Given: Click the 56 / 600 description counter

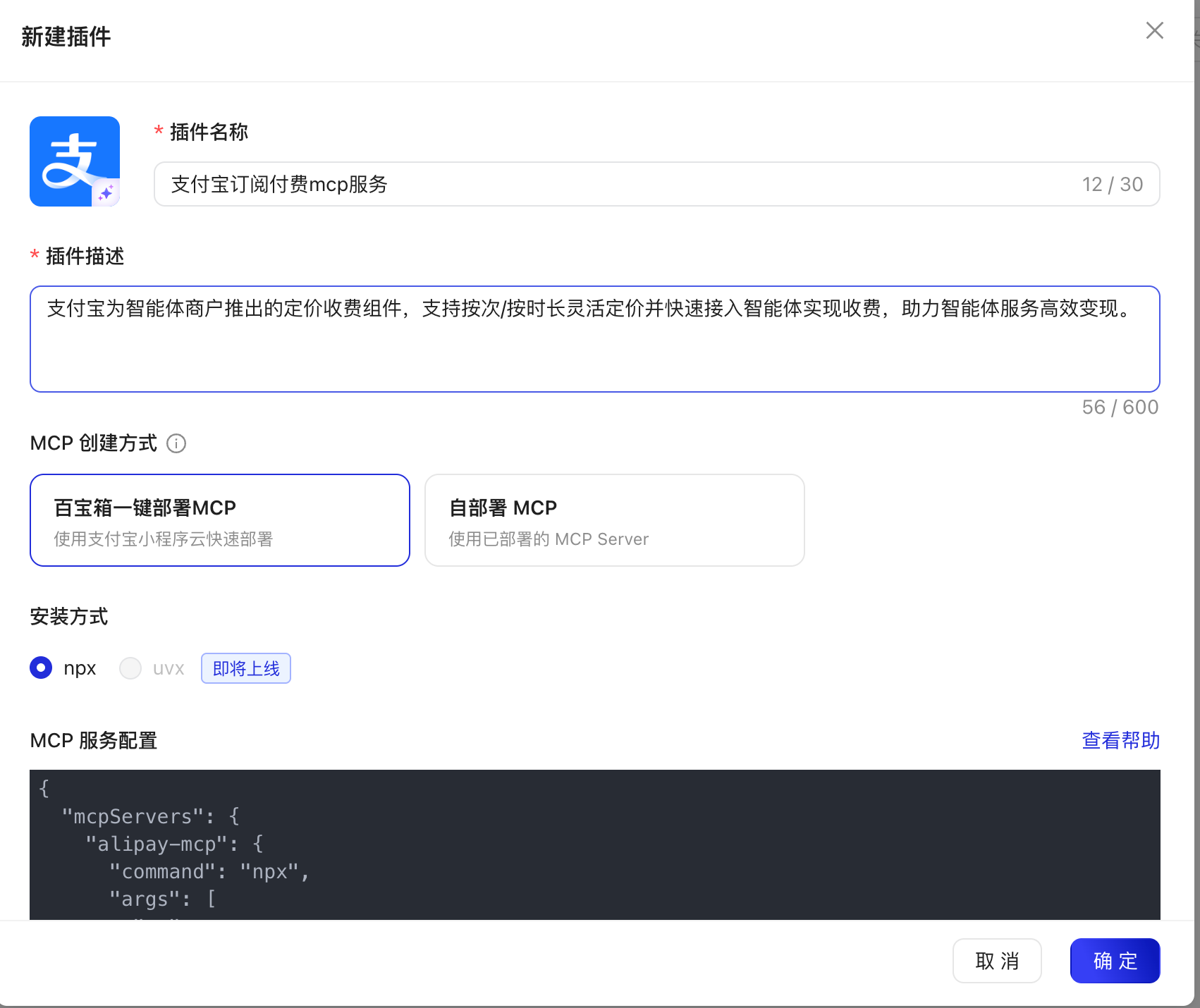Looking at the screenshot, I should [1120, 407].
